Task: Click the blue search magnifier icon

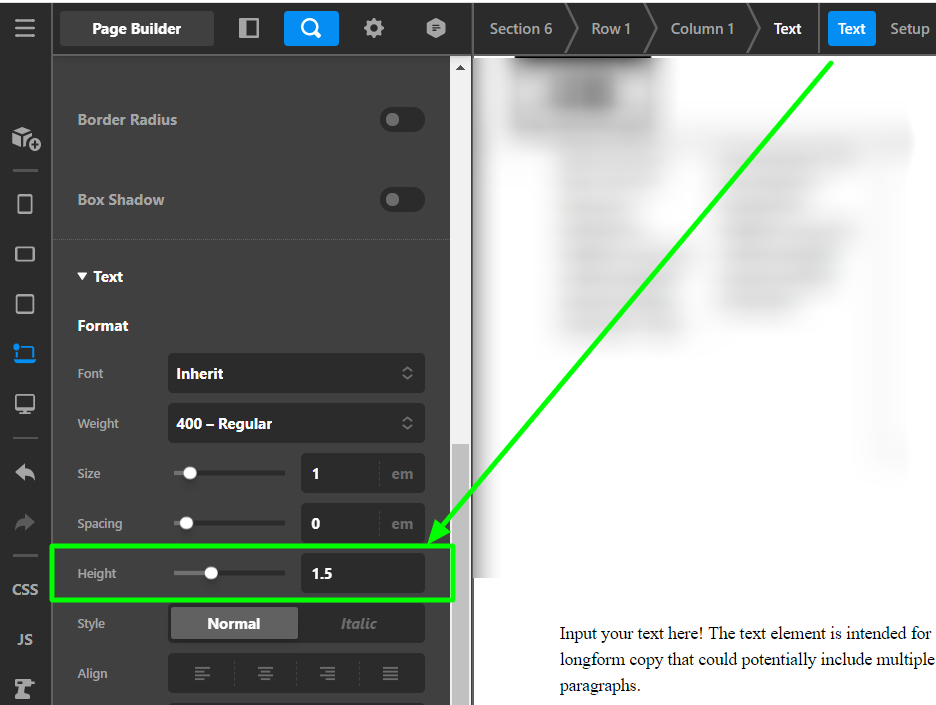Action: point(311,28)
